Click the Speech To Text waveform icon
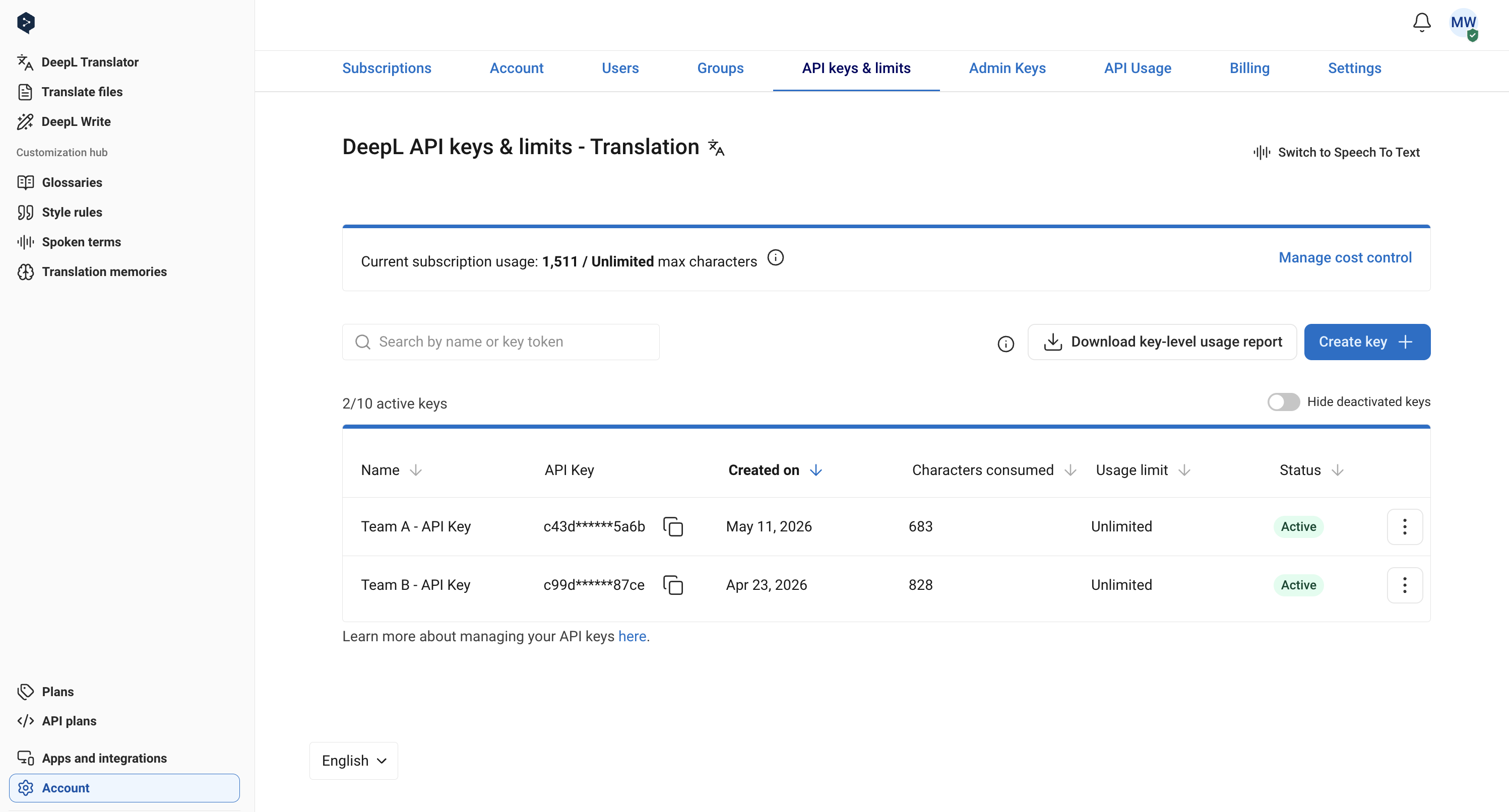The image size is (1509, 812). pyautogui.click(x=1262, y=153)
